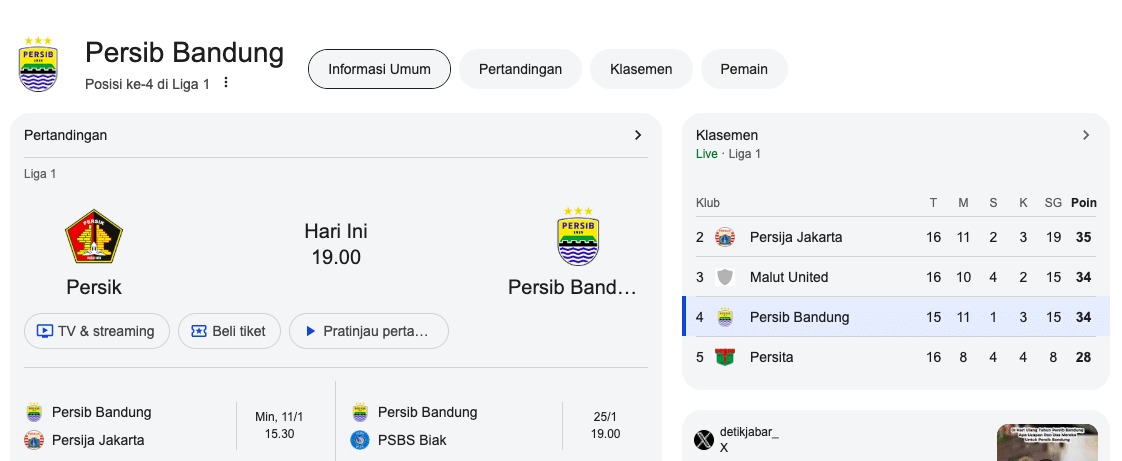Click the Persija Jakarta logo in standings
1122x461 pixels.
pyautogui.click(x=725, y=237)
